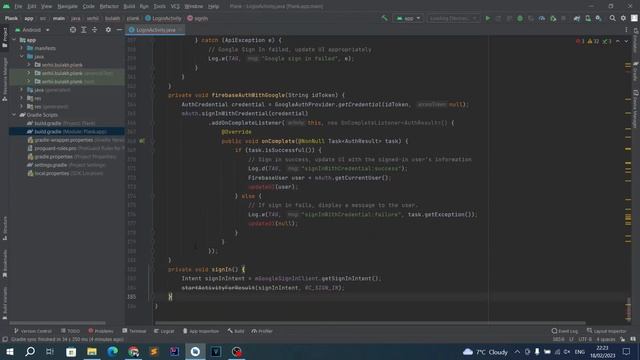
Task: Click the Stop toolbar icon
Action: [x=564, y=18]
